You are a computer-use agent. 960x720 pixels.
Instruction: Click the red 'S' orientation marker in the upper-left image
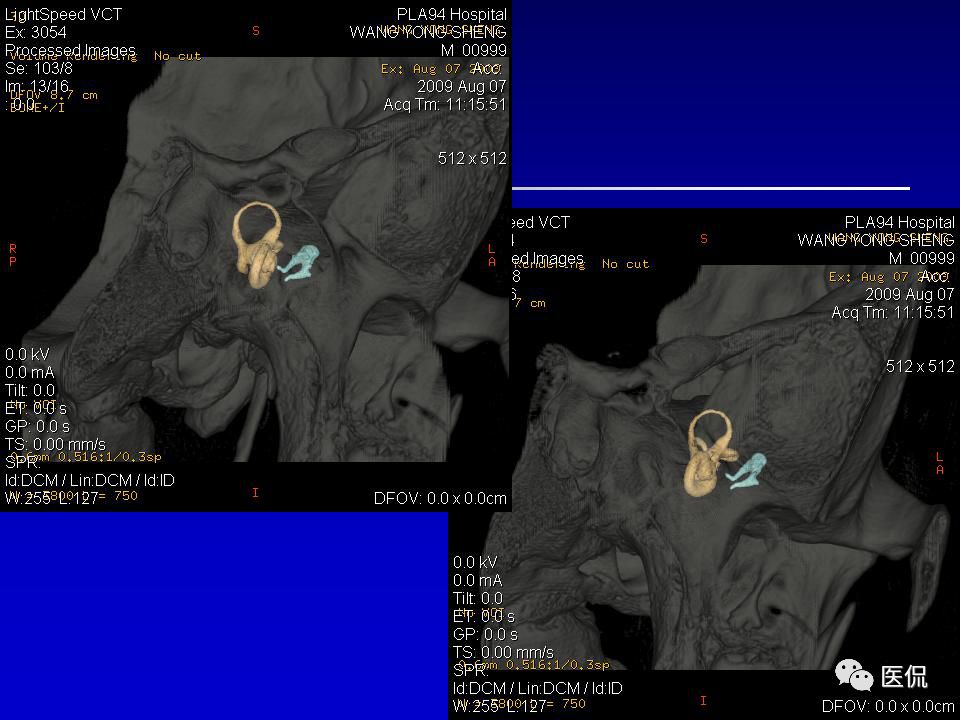256,31
